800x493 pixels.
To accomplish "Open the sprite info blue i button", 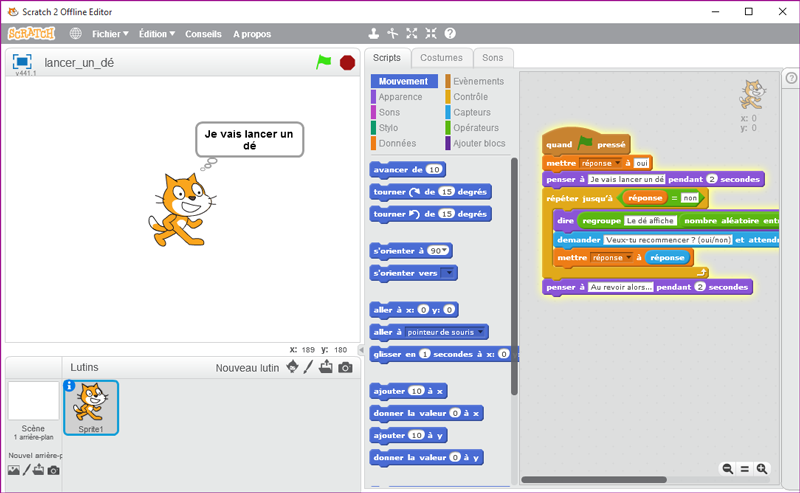I will (69, 386).
